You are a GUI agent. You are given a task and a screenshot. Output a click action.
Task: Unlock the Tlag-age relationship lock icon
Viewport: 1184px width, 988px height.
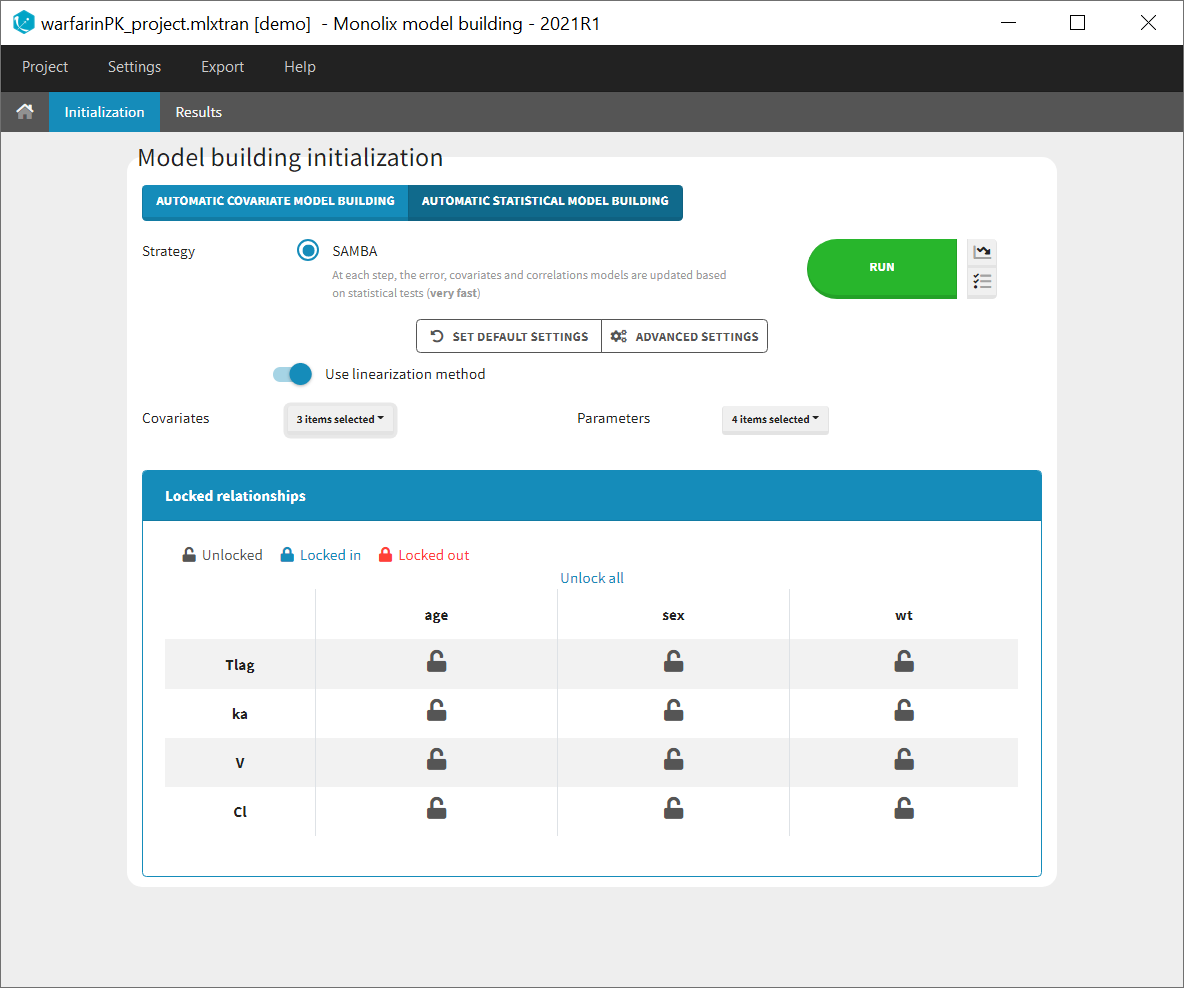436,661
